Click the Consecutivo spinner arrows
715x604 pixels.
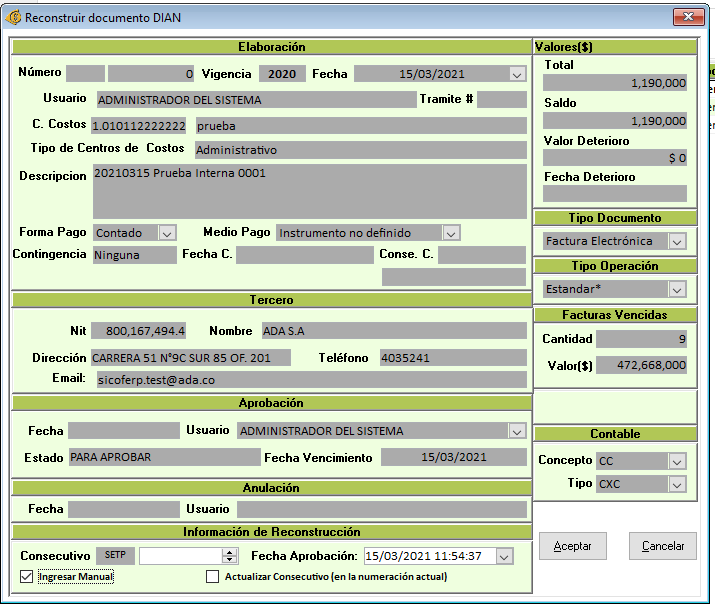pos(229,556)
